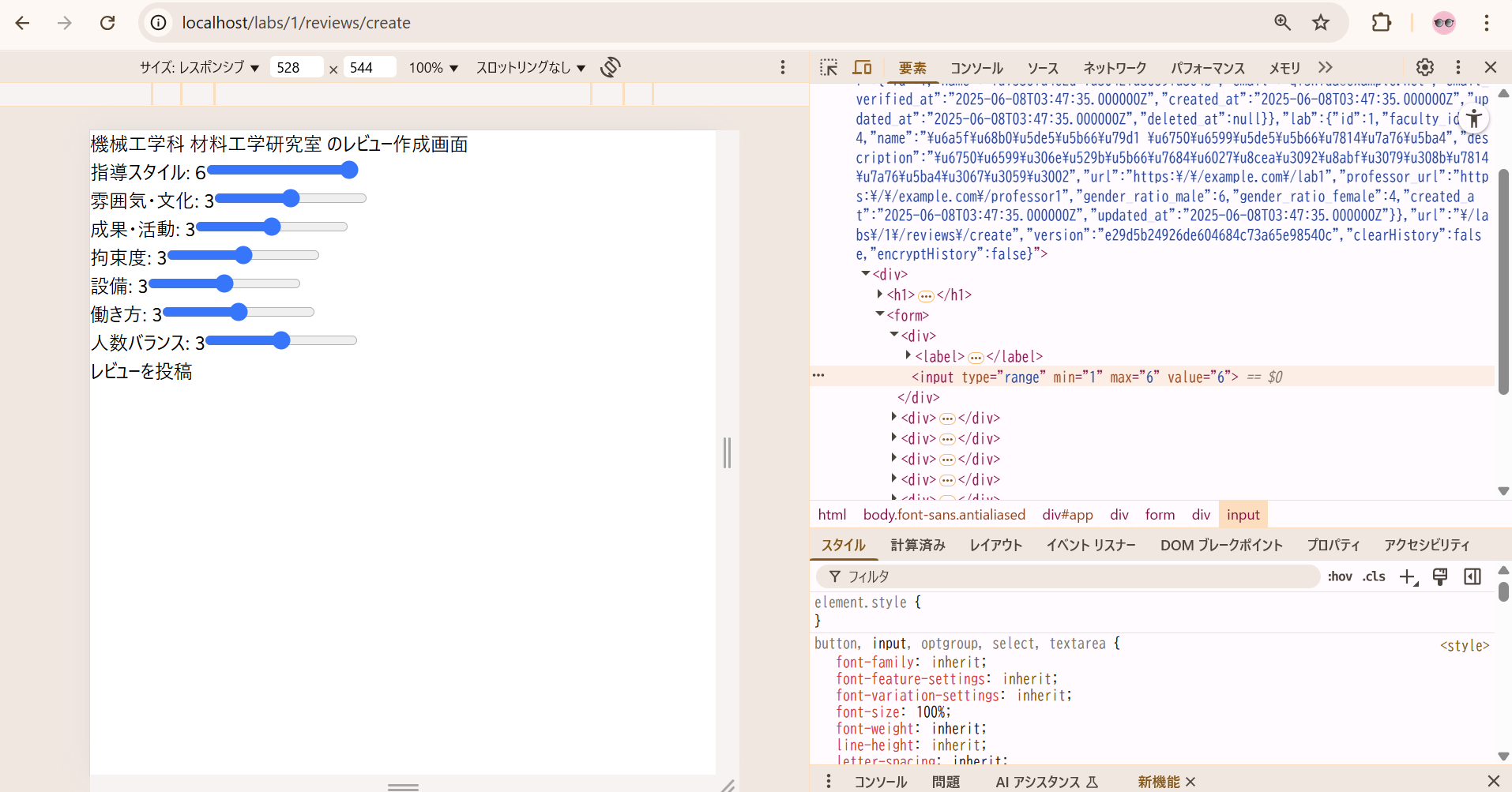Toggle the device toolbar icon

(x=862, y=67)
